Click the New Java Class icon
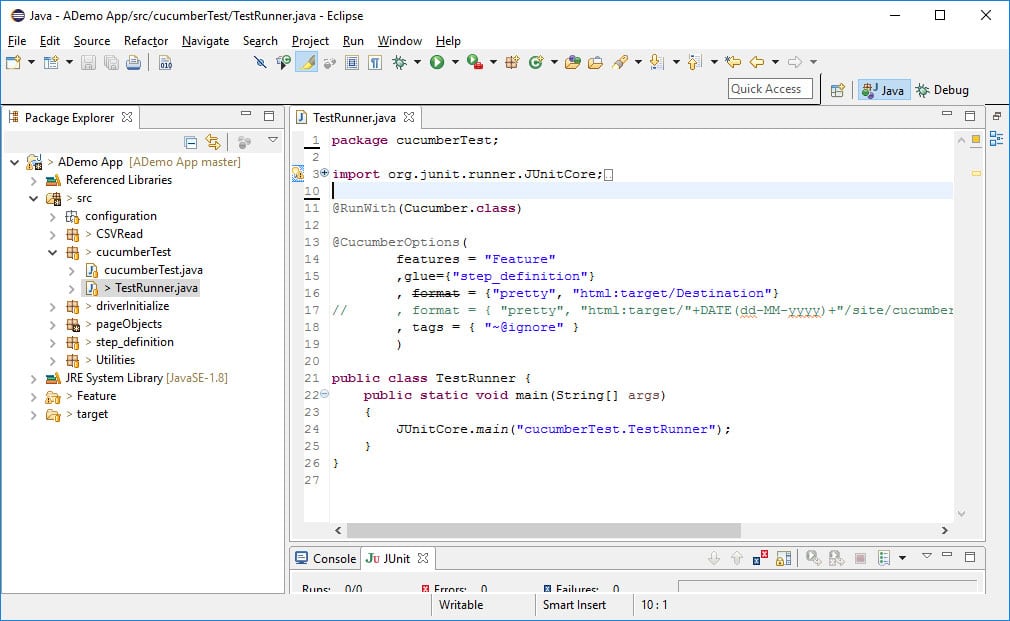1010x621 pixels. [x=536, y=62]
